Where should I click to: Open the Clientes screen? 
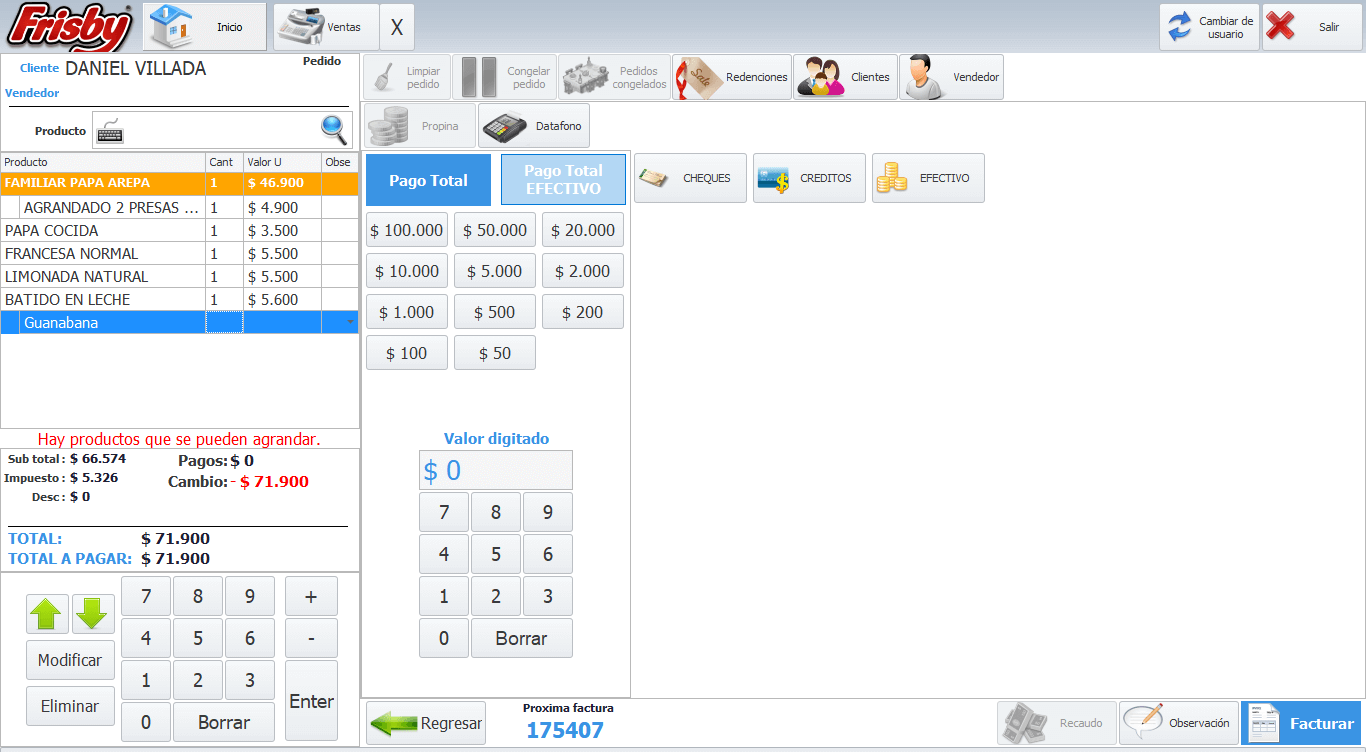click(845, 77)
